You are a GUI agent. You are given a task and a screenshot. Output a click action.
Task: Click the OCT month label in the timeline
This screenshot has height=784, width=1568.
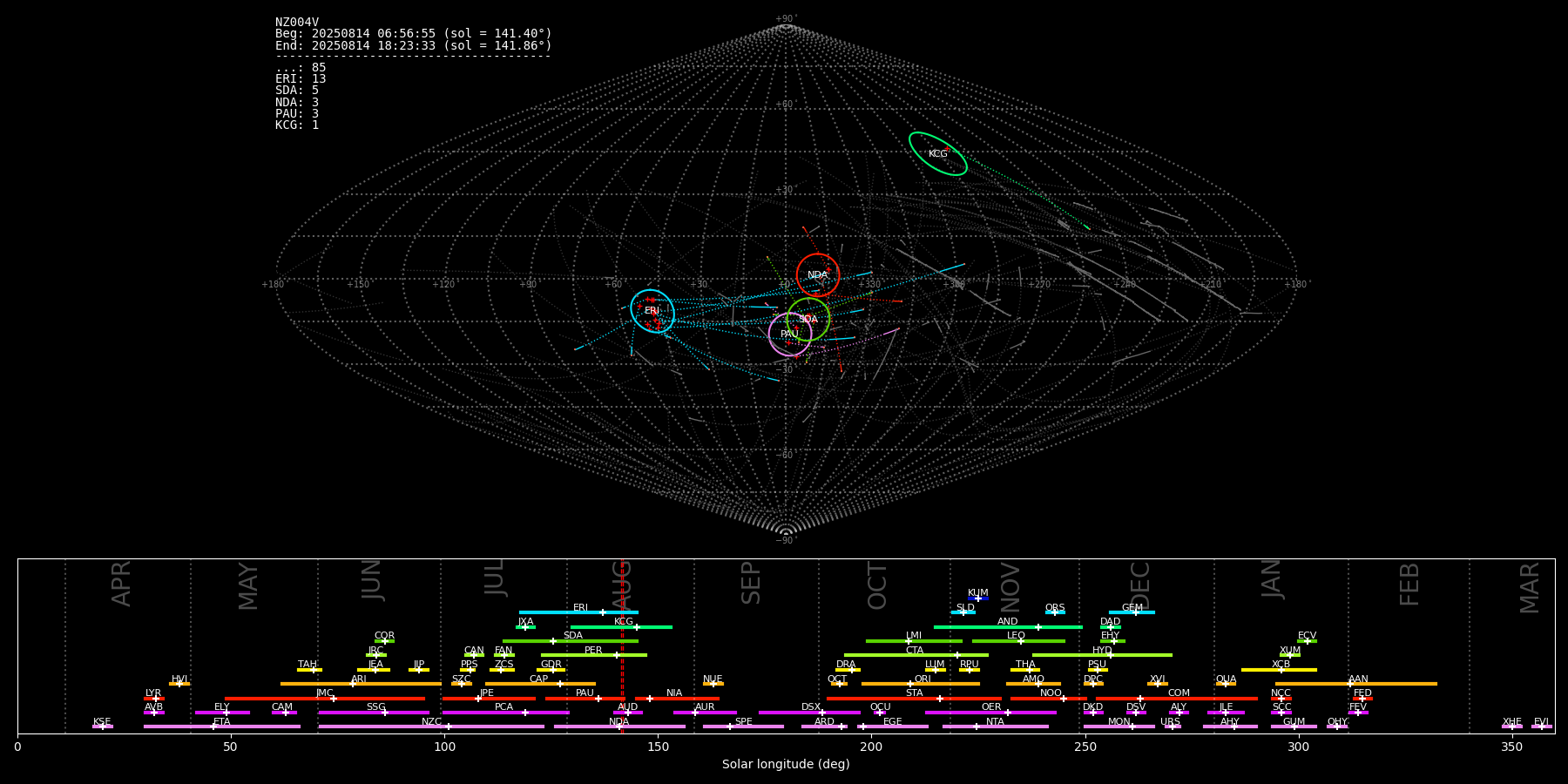point(877,586)
